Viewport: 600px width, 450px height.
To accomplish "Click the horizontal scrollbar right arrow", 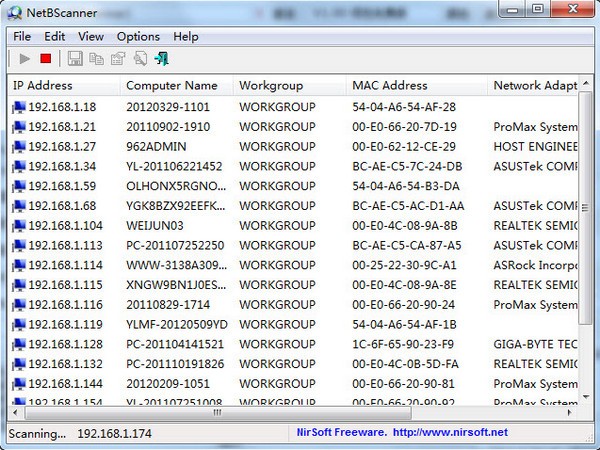I will coord(569,412).
